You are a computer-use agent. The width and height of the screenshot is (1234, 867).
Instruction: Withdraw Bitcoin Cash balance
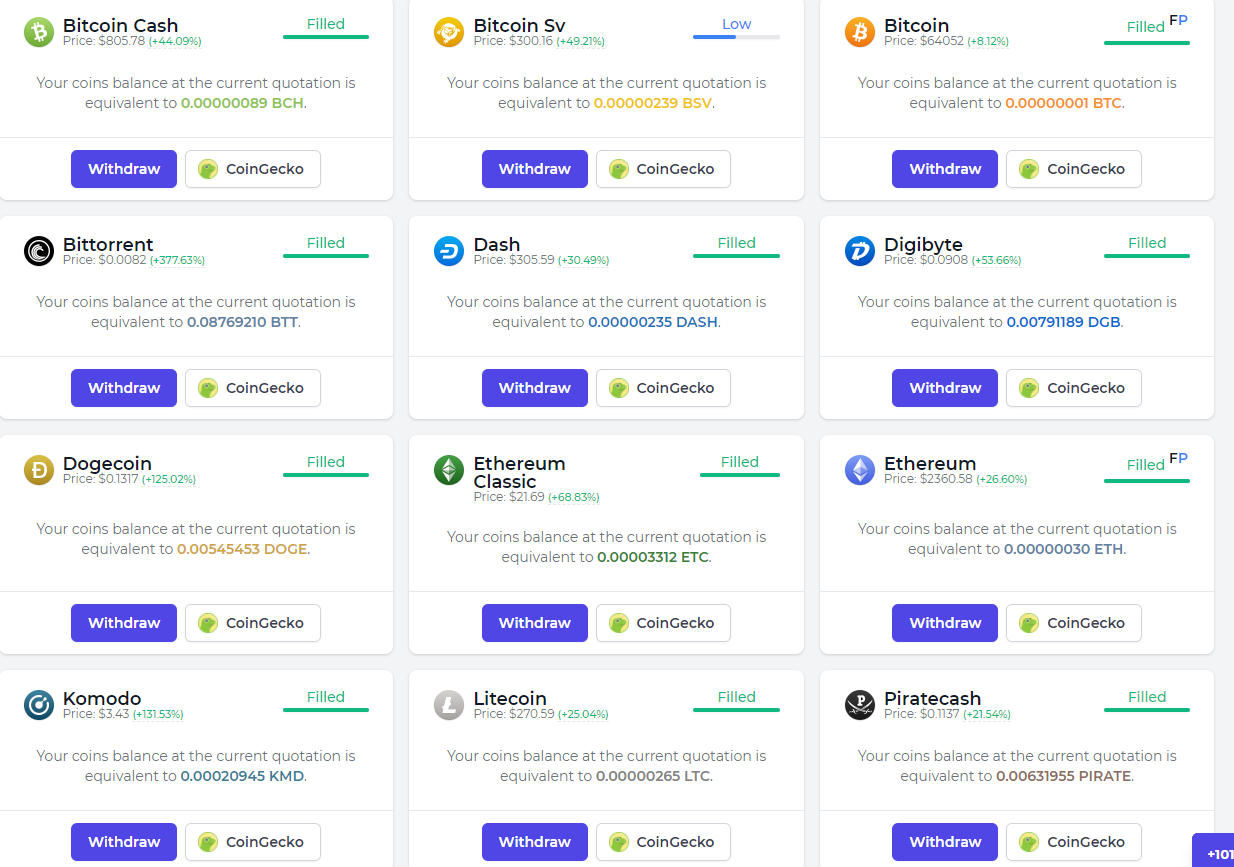click(124, 169)
